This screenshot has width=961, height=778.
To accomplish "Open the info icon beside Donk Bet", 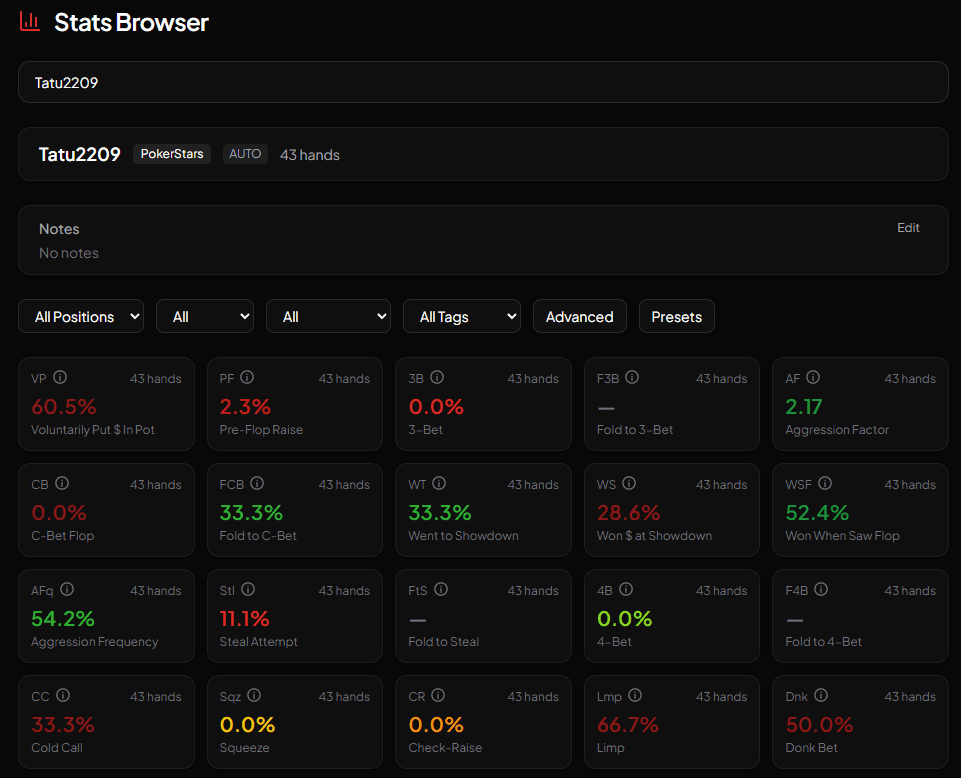I will pyautogui.click(x=821, y=695).
